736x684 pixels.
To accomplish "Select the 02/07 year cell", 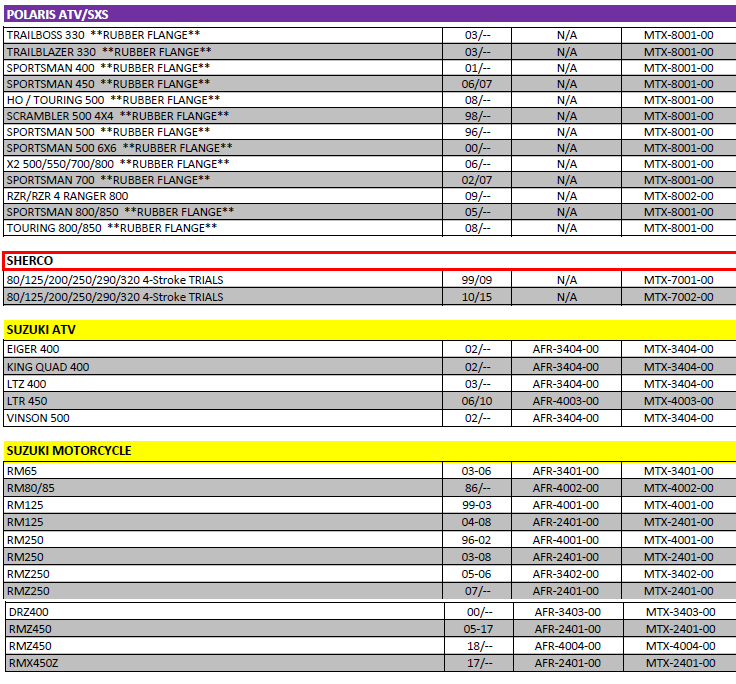I will click(x=477, y=180).
